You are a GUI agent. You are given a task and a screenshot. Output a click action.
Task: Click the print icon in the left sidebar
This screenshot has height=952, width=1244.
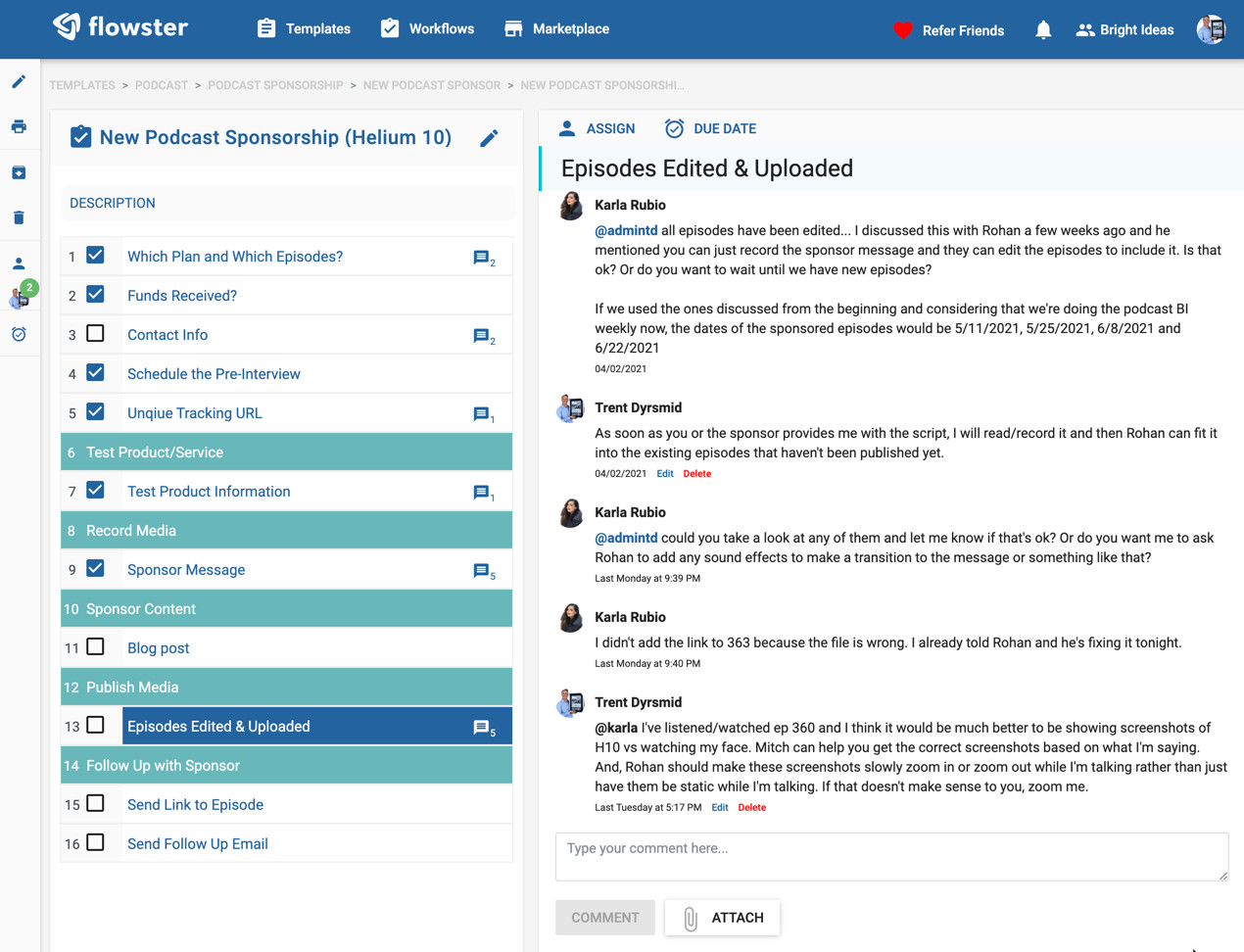coord(19,126)
